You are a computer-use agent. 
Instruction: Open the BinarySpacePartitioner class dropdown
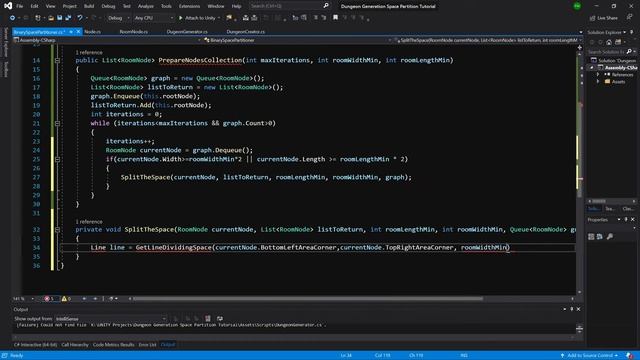298,40
